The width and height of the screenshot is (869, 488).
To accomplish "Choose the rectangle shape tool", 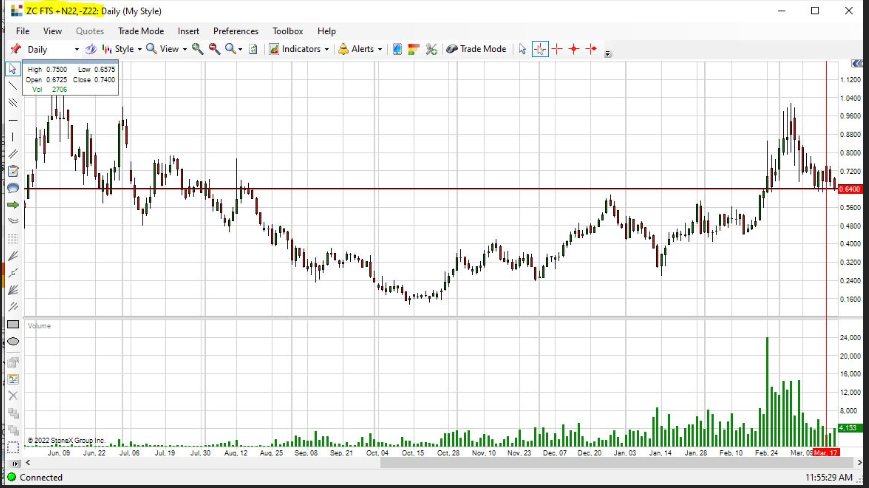I will (13, 324).
